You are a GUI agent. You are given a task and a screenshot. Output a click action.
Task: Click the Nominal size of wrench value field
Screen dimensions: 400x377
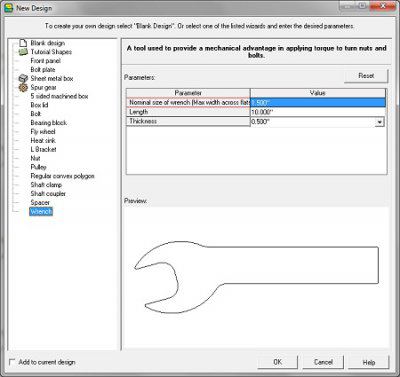(318, 103)
